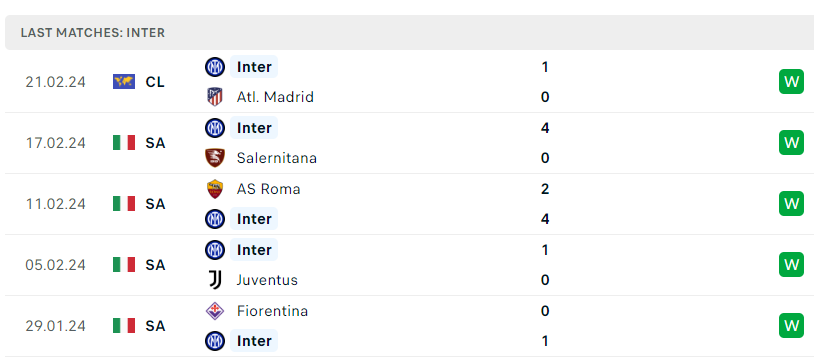Click W badge for Salernitana match
The image size is (814, 360).
click(x=791, y=143)
